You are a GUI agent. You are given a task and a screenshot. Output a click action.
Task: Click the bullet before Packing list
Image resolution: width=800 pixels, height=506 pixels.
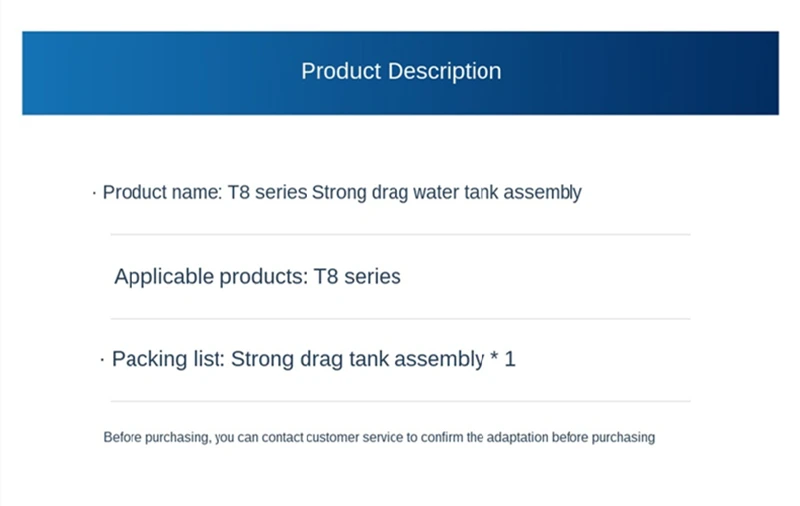click(x=103, y=360)
